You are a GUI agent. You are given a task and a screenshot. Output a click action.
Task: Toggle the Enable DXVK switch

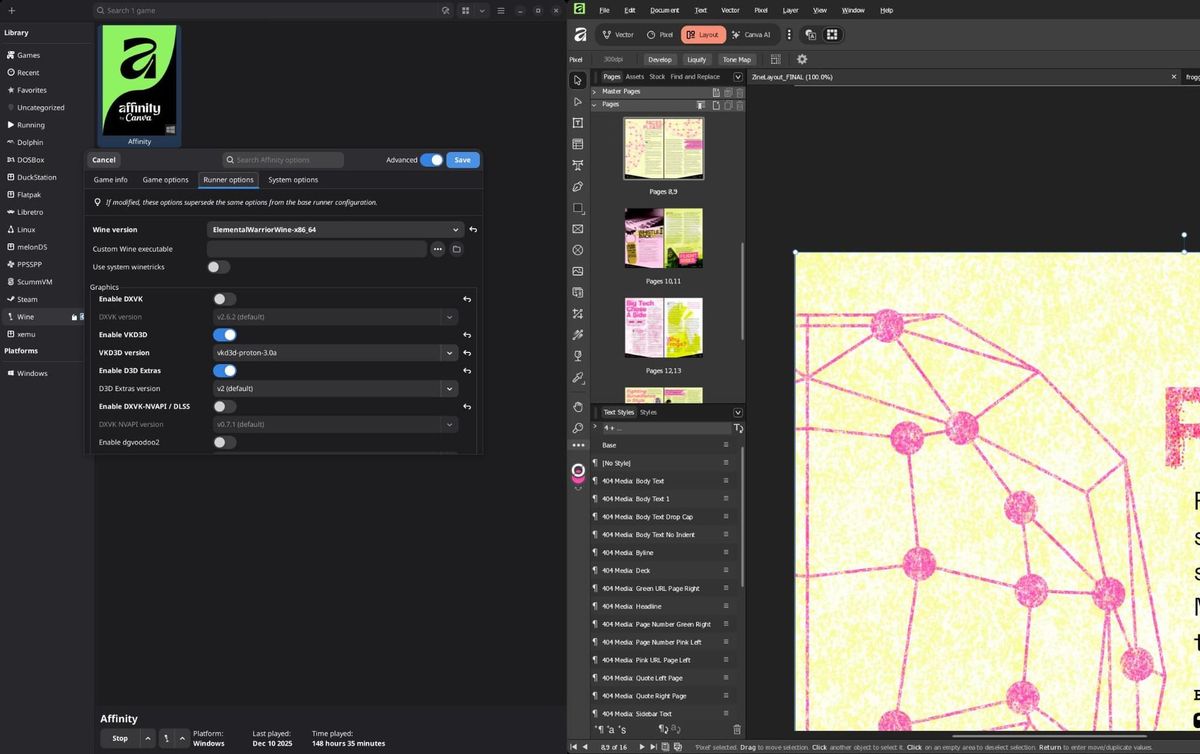coord(225,299)
